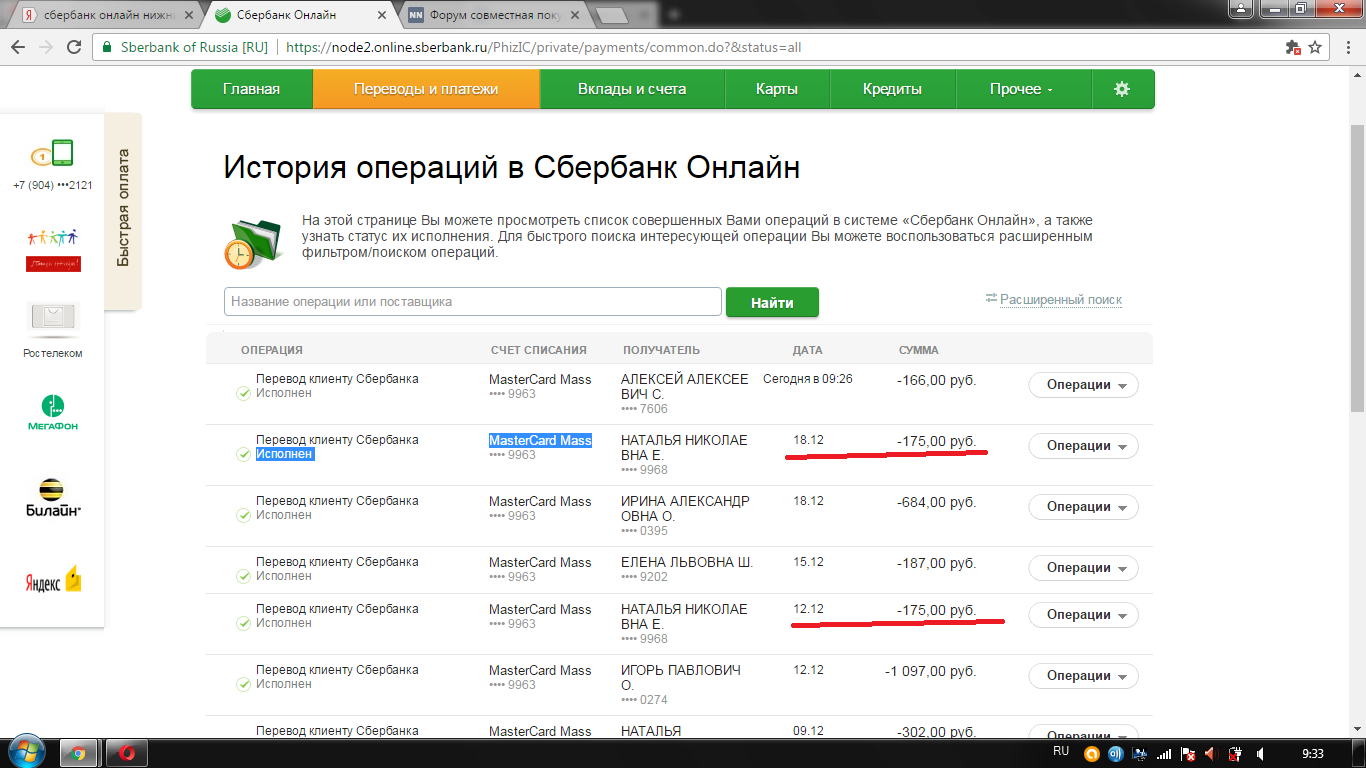Viewport: 1366px width, 768px height.
Task: Click the volume speaker tray icon
Action: pos(1261,754)
